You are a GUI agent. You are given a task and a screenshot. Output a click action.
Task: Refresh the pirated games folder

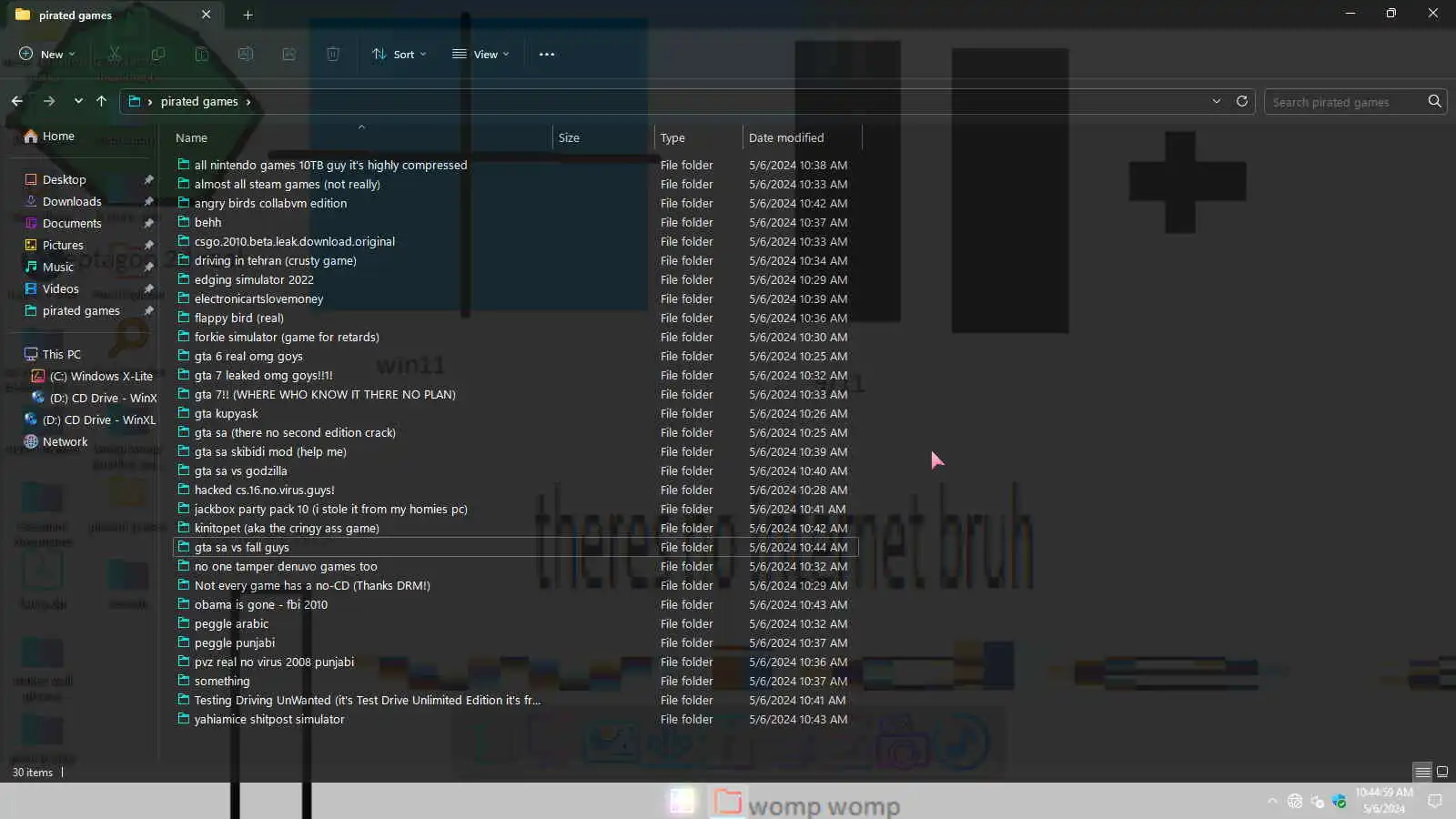click(x=1241, y=101)
